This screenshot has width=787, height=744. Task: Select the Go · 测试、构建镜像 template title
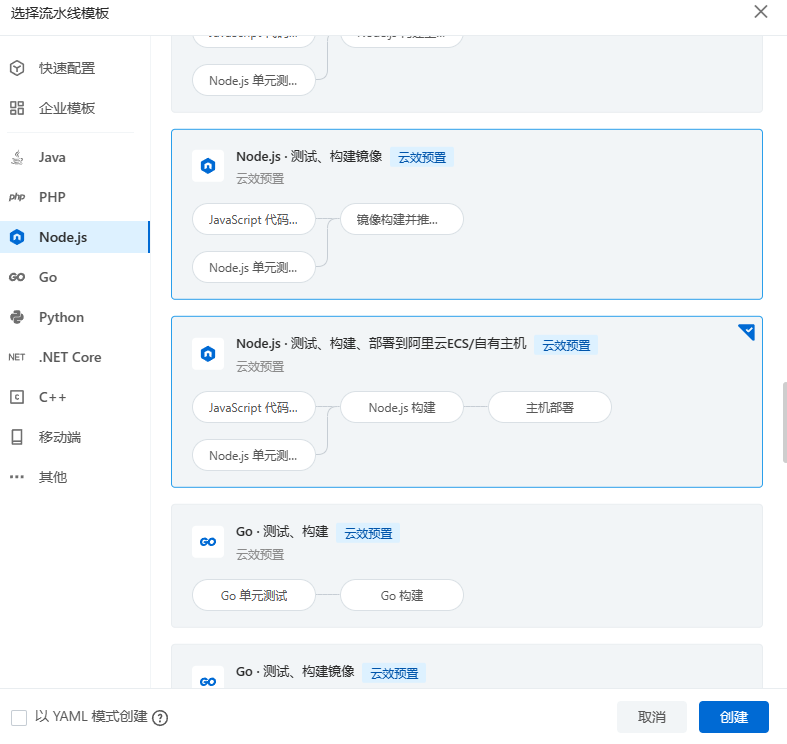click(295, 671)
